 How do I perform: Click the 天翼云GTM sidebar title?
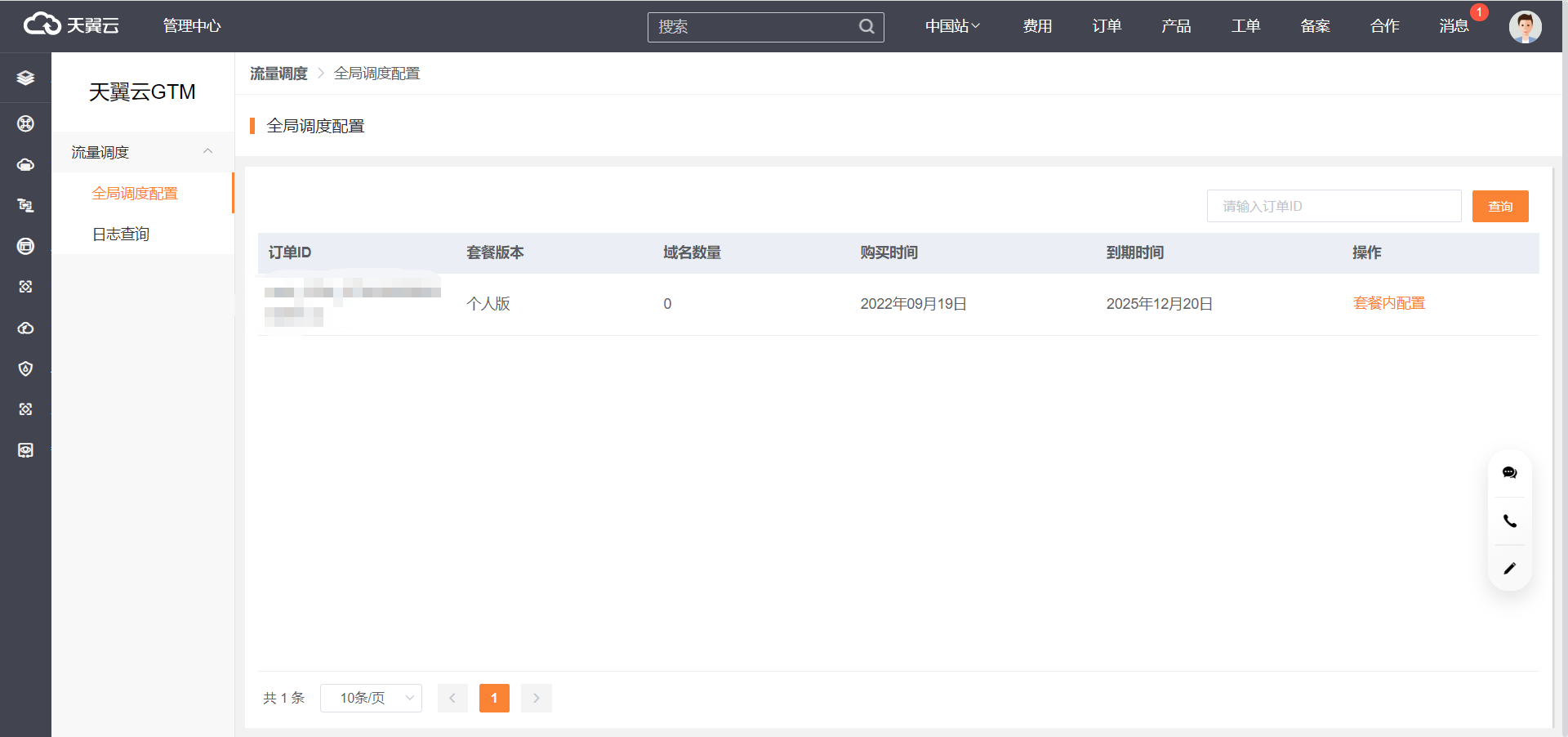coord(142,92)
